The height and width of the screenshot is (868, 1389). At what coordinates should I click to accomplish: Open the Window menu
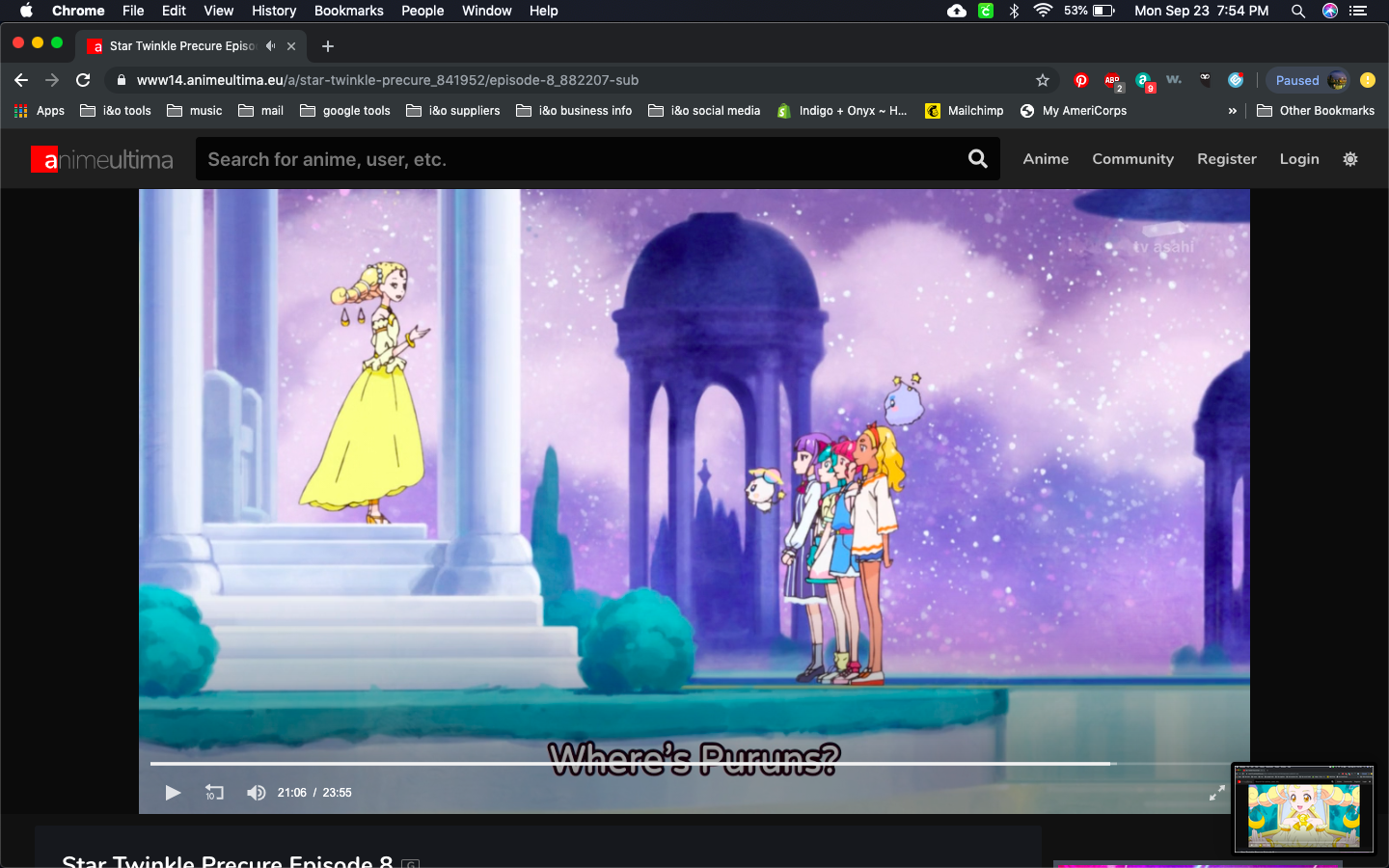pos(487,11)
